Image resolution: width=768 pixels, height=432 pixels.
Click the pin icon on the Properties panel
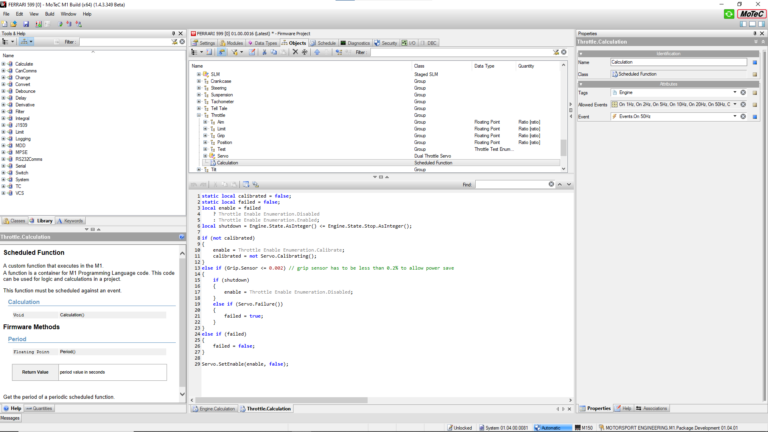coord(755,33)
